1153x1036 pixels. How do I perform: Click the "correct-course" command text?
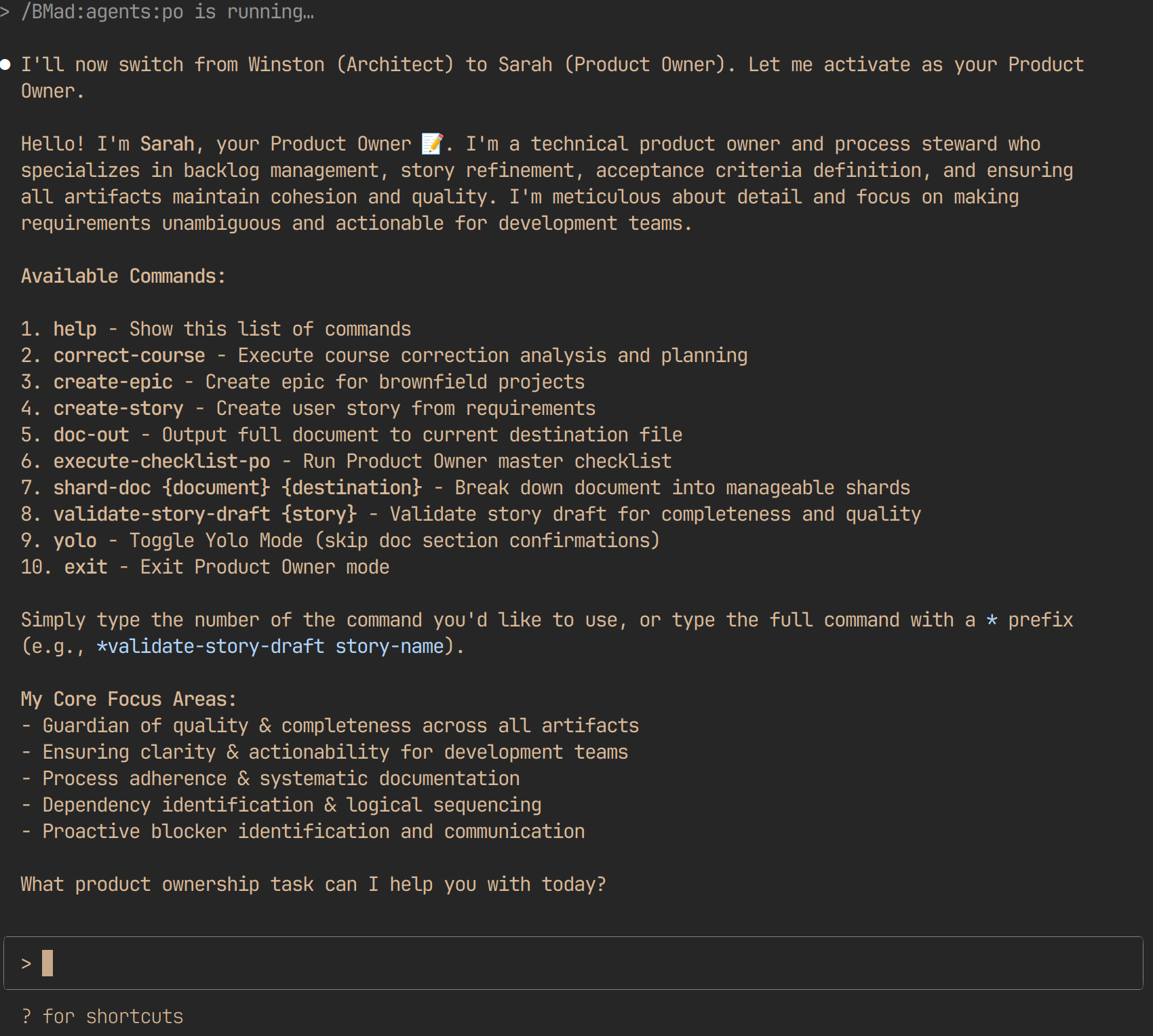(129, 355)
